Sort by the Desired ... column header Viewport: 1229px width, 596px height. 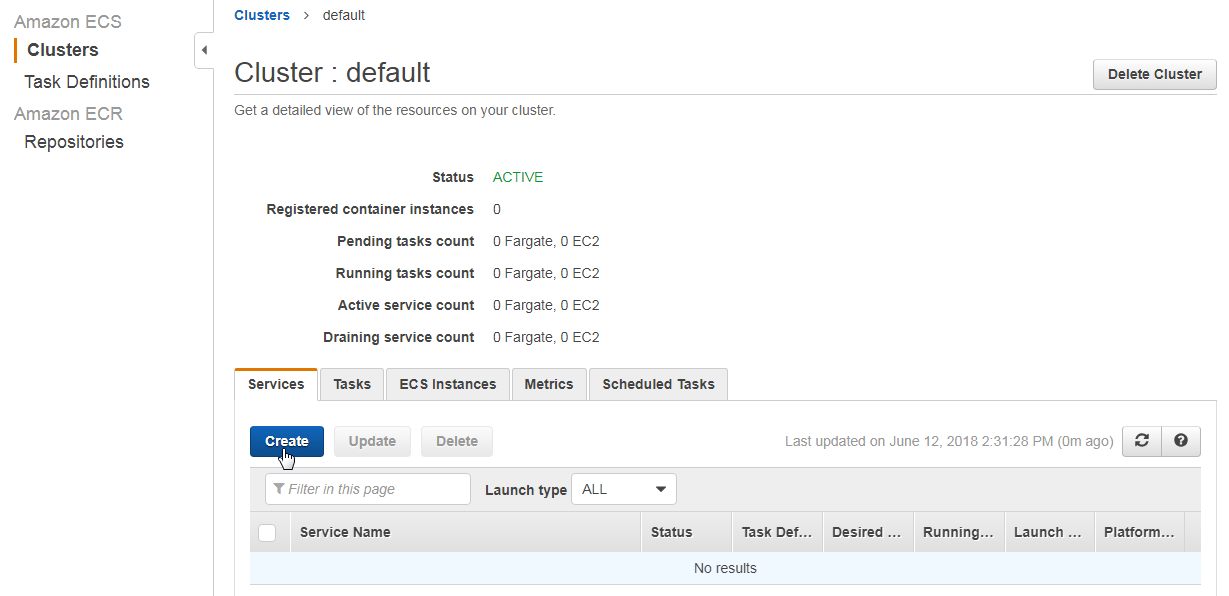(867, 532)
